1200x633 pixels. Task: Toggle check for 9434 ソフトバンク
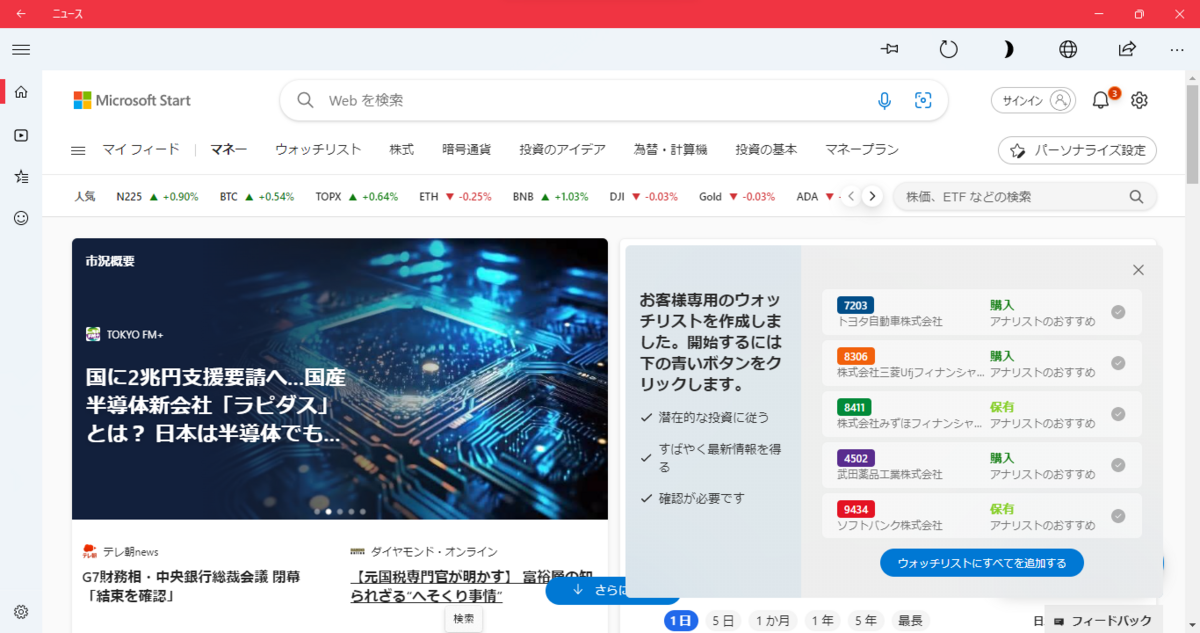tap(1118, 516)
